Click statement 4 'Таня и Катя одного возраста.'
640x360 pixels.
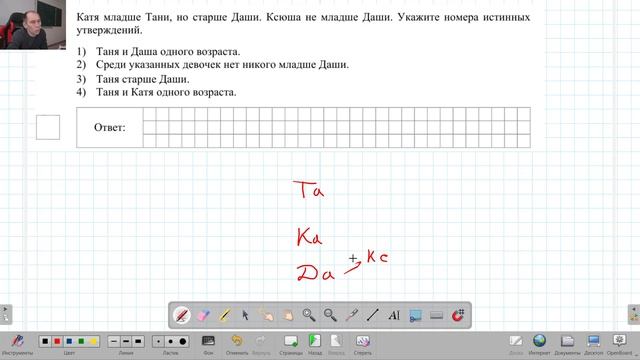point(166,92)
